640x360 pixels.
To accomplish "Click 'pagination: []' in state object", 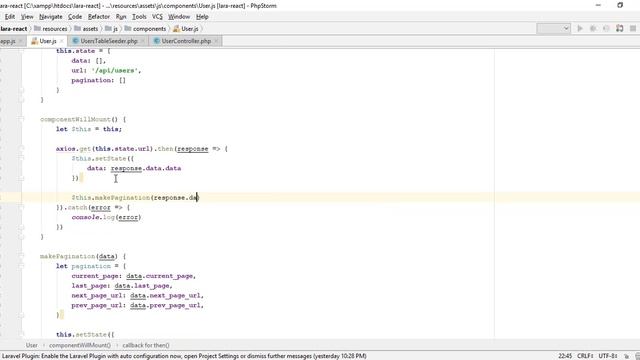I will tap(98, 80).
